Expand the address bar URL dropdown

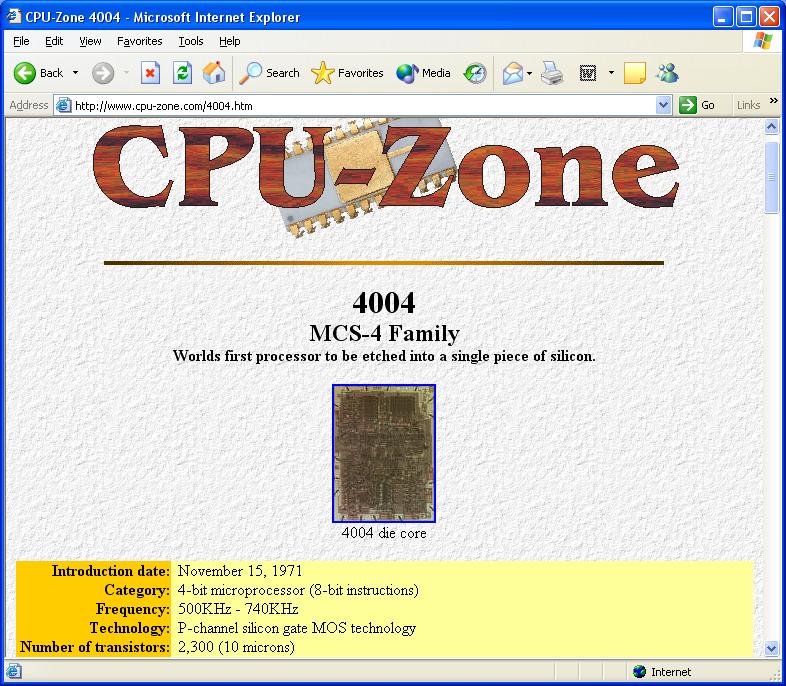663,105
